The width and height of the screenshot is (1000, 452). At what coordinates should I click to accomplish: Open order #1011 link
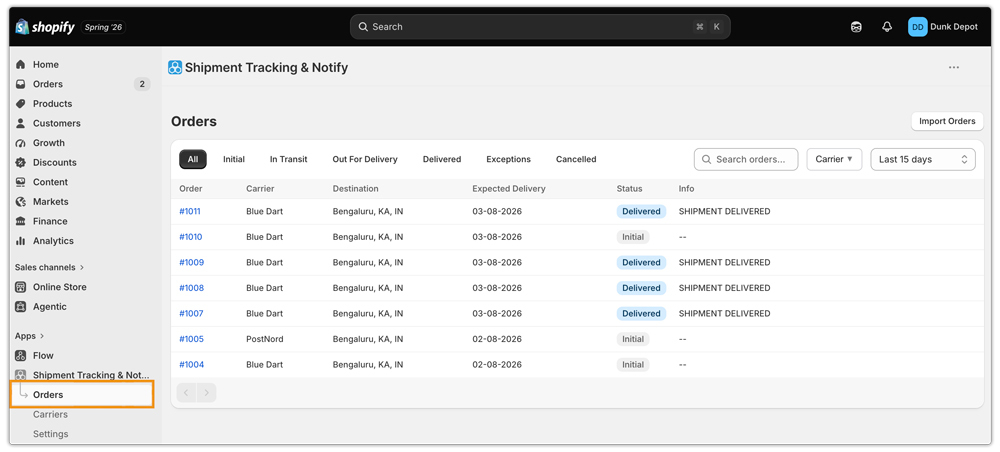point(190,211)
